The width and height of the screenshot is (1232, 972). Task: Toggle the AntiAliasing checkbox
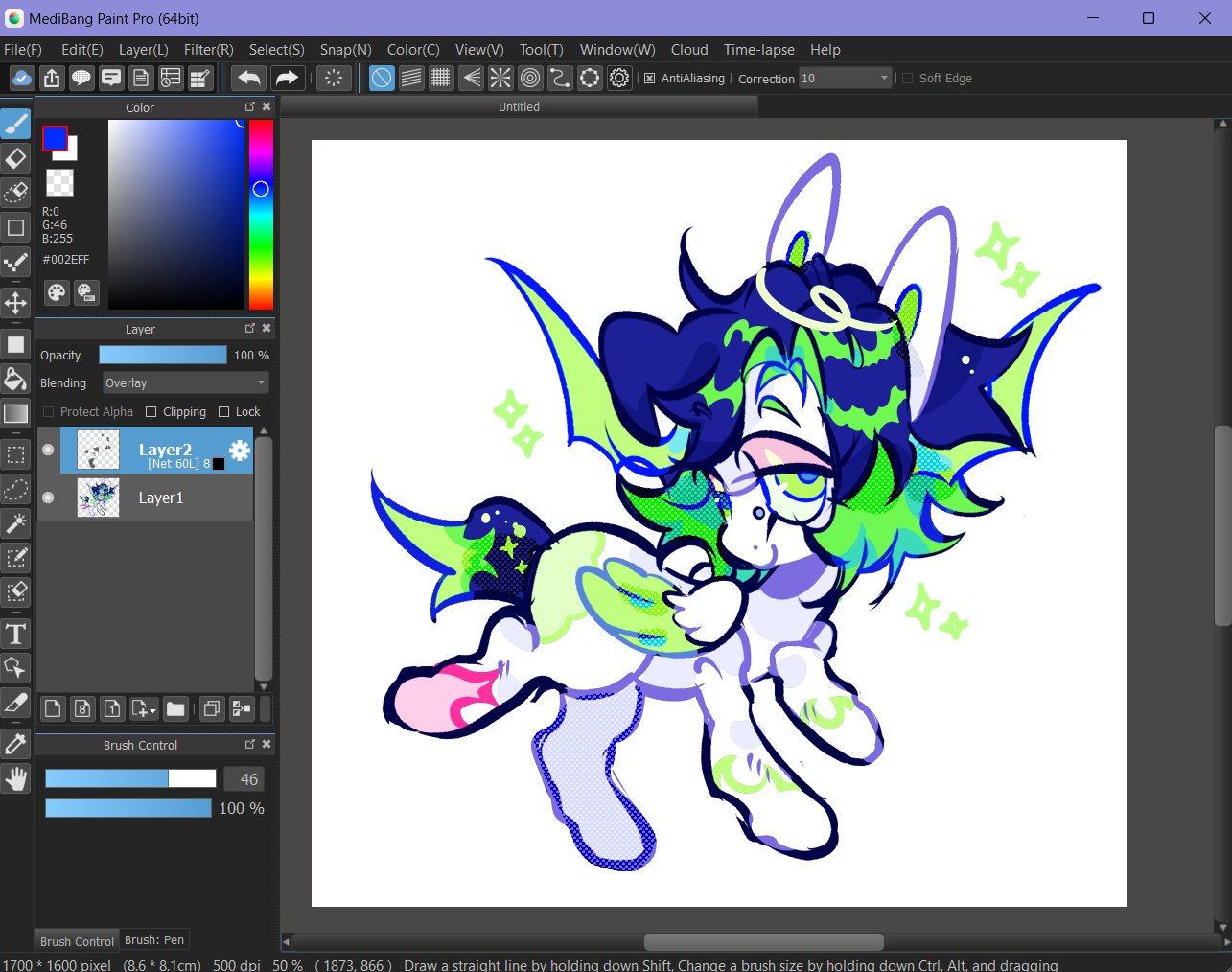pos(649,79)
